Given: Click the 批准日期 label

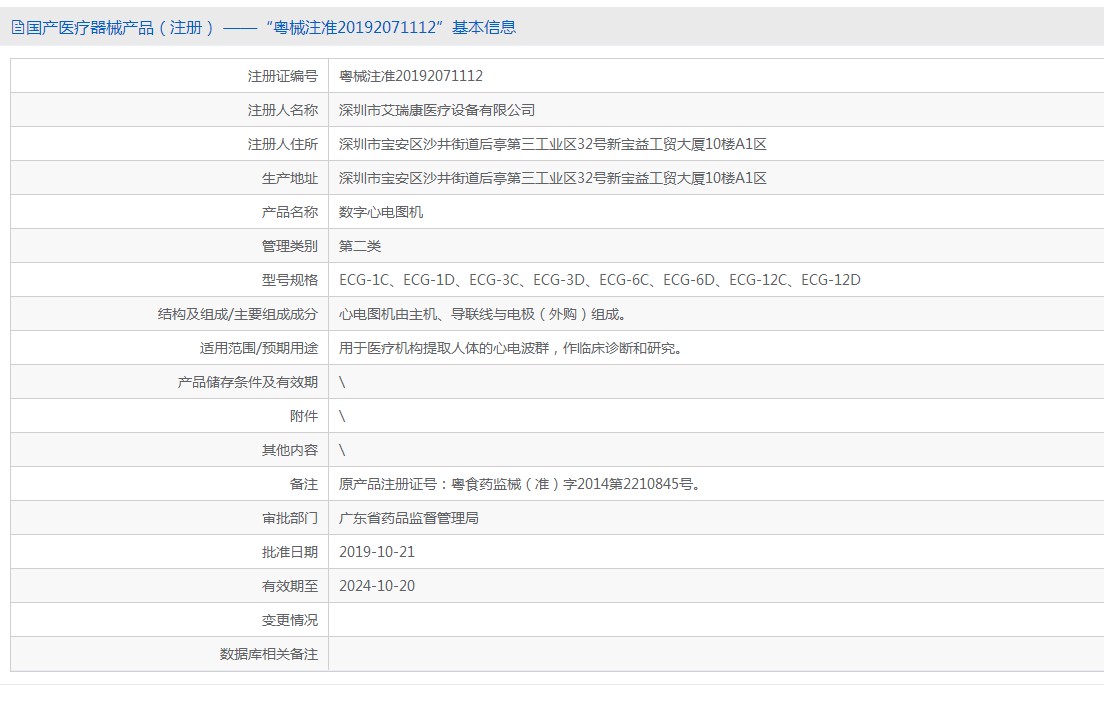Looking at the screenshot, I should [x=289, y=552].
